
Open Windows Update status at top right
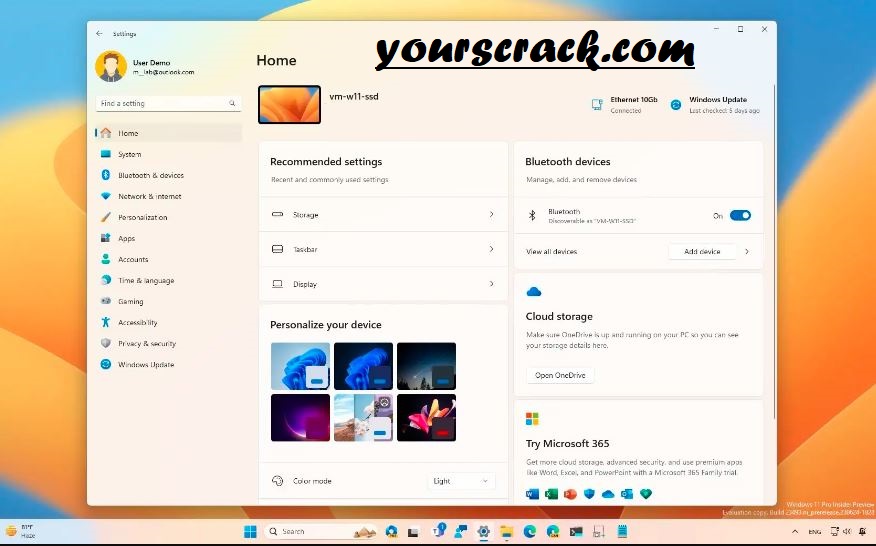coord(715,105)
